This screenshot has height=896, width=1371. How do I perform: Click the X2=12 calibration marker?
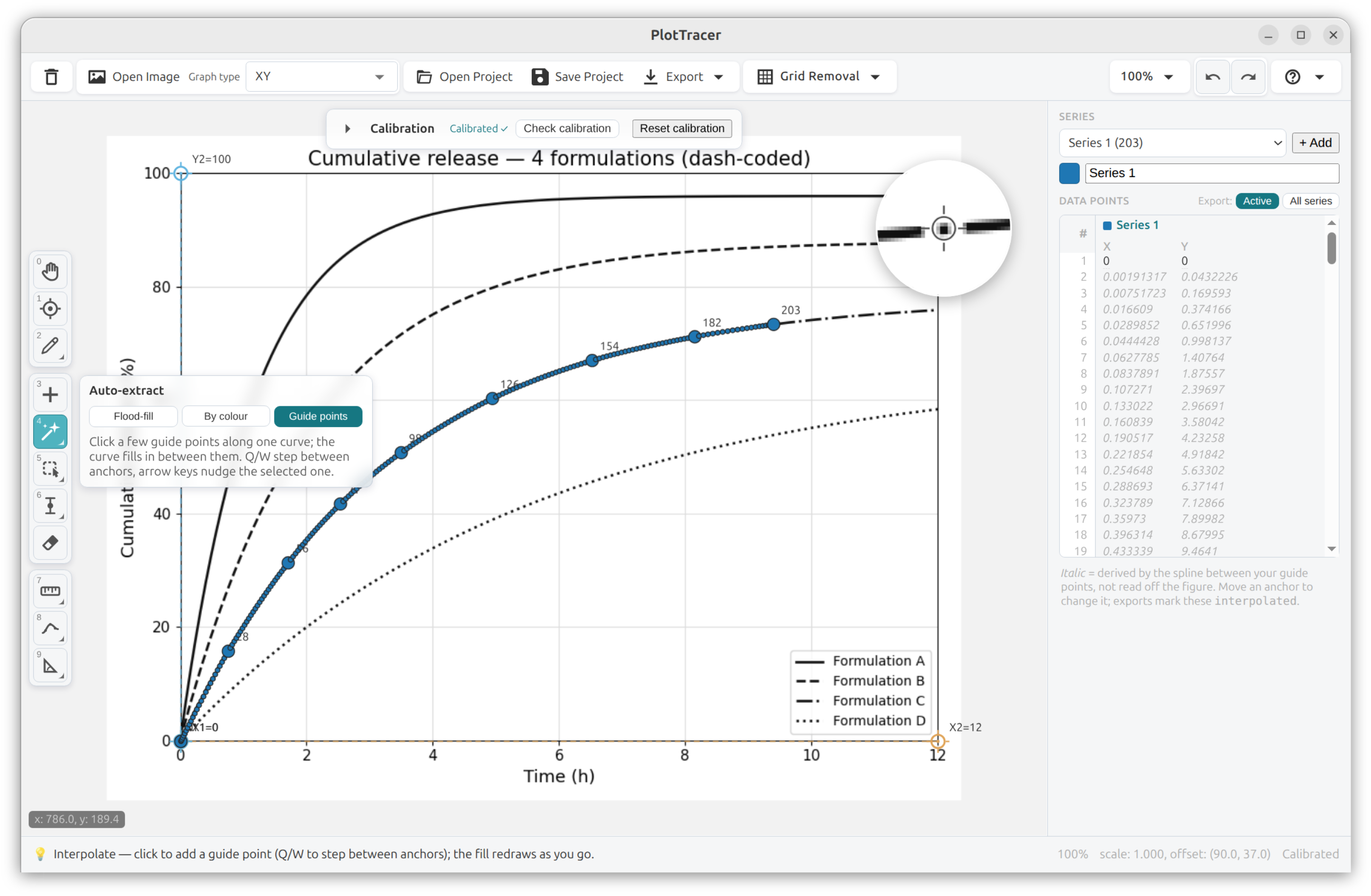coord(937,740)
